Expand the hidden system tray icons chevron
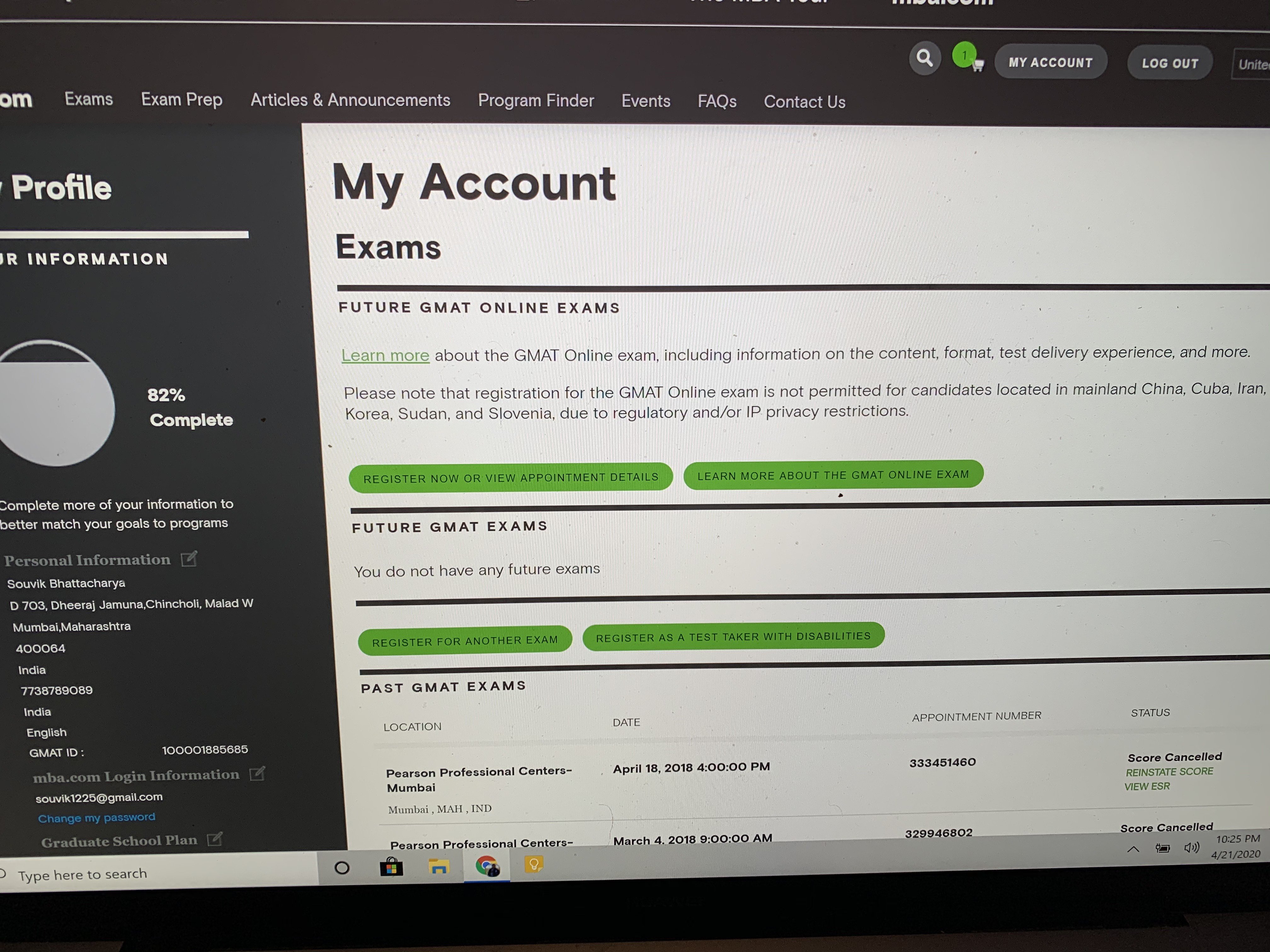 coord(1133,849)
